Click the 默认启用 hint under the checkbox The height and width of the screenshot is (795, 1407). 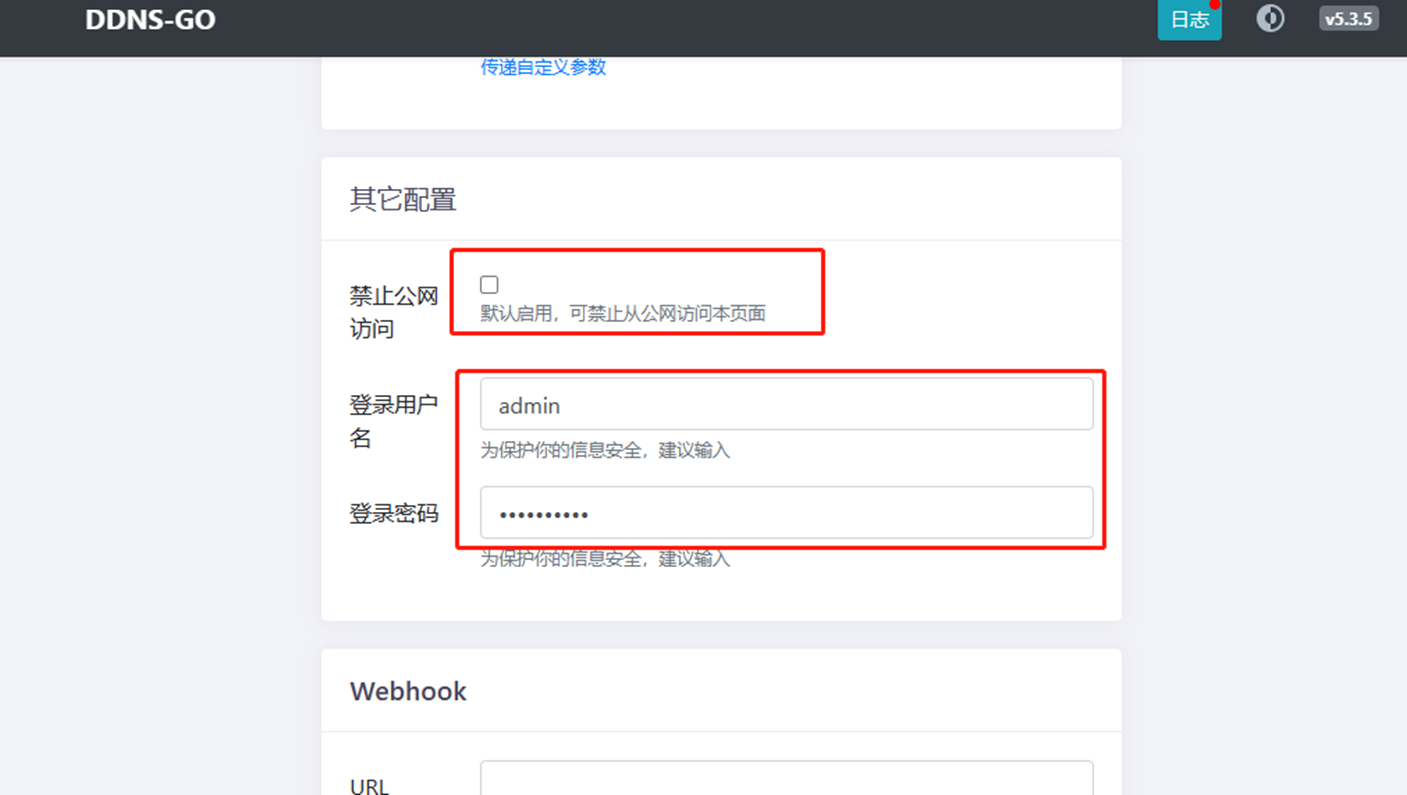coord(623,314)
